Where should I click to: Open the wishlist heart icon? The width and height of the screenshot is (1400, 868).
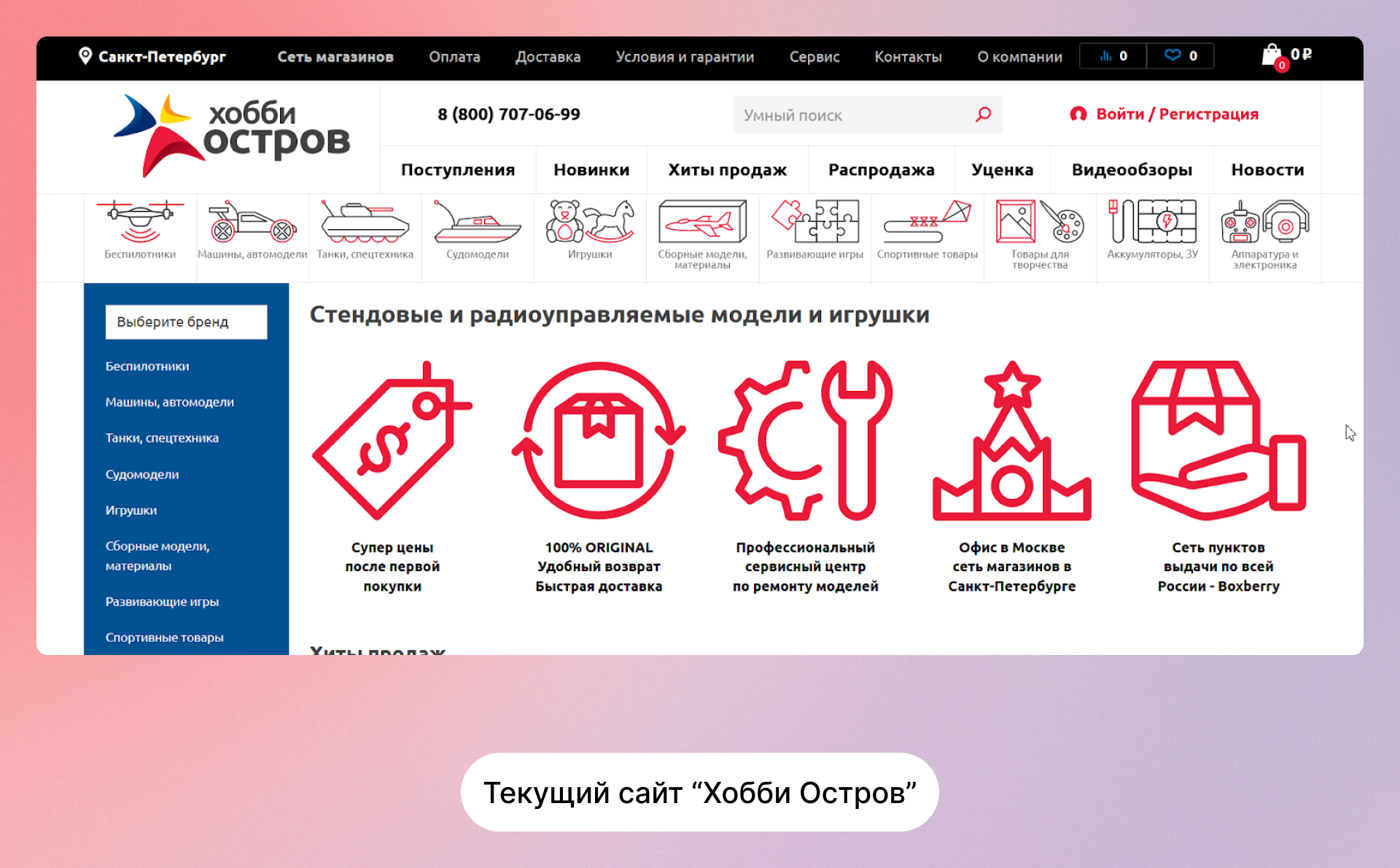(1172, 55)
